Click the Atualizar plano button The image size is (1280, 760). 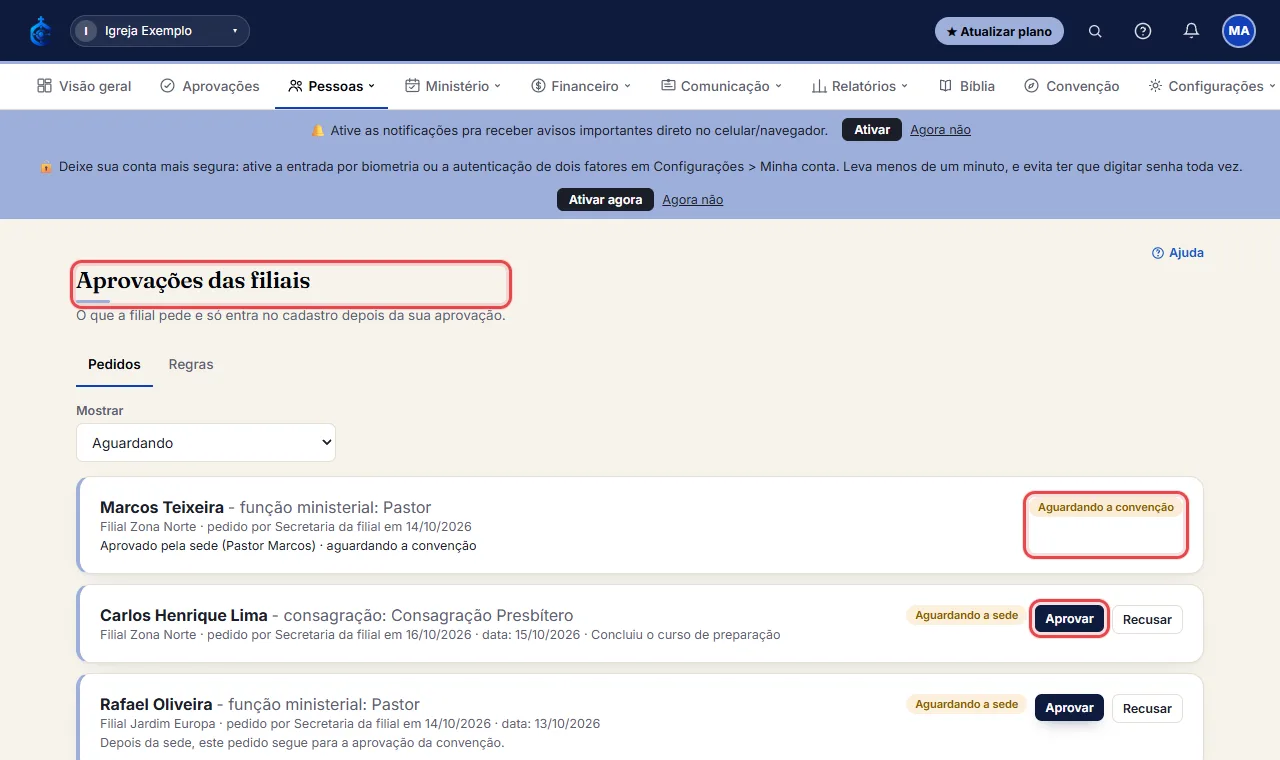(999, 31)
